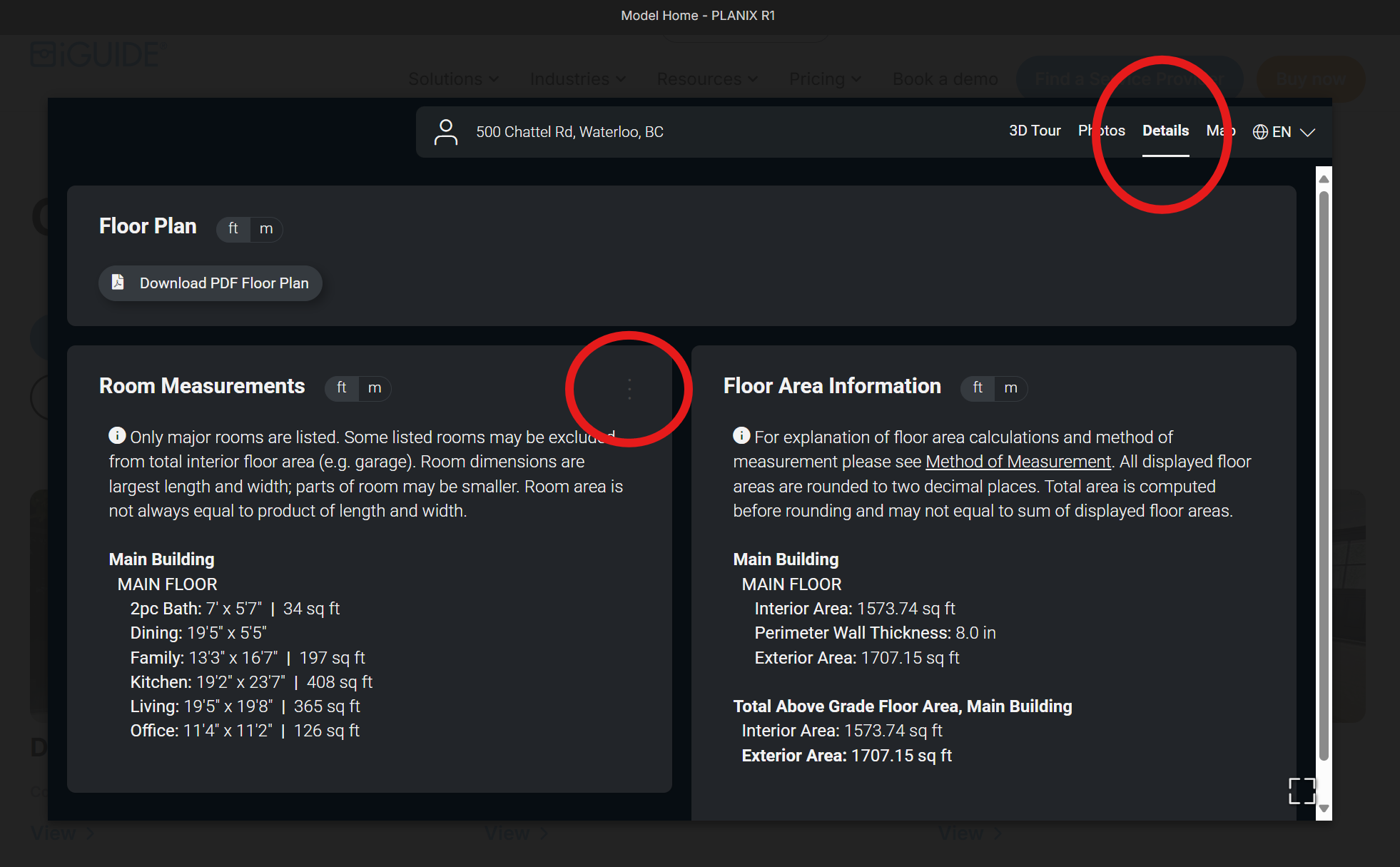Switch to the 3D Tour tab
Viewport: 1400px width, 867px height.
(x=1035, y=131)
